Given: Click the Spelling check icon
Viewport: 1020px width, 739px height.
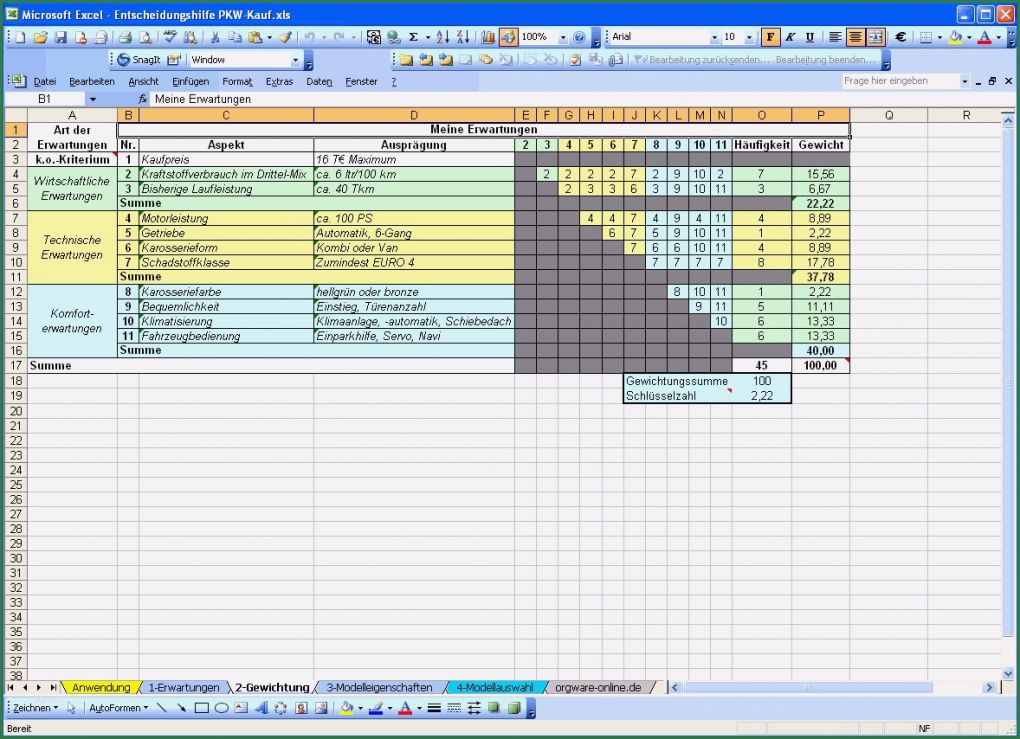Looking at the screenshot, I should 171,36.
